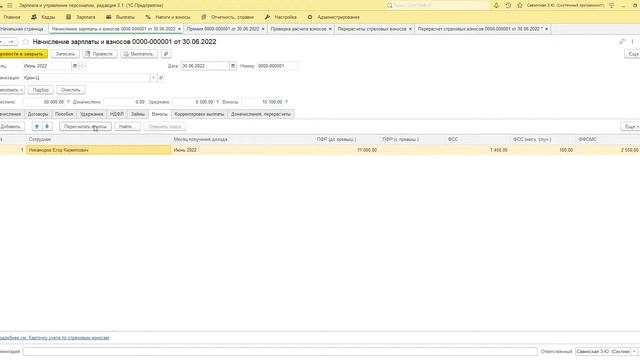Viewport: 640px width, 360px height.
Task: Open the Отчетность, справки section
Action: tap(227, 17)
